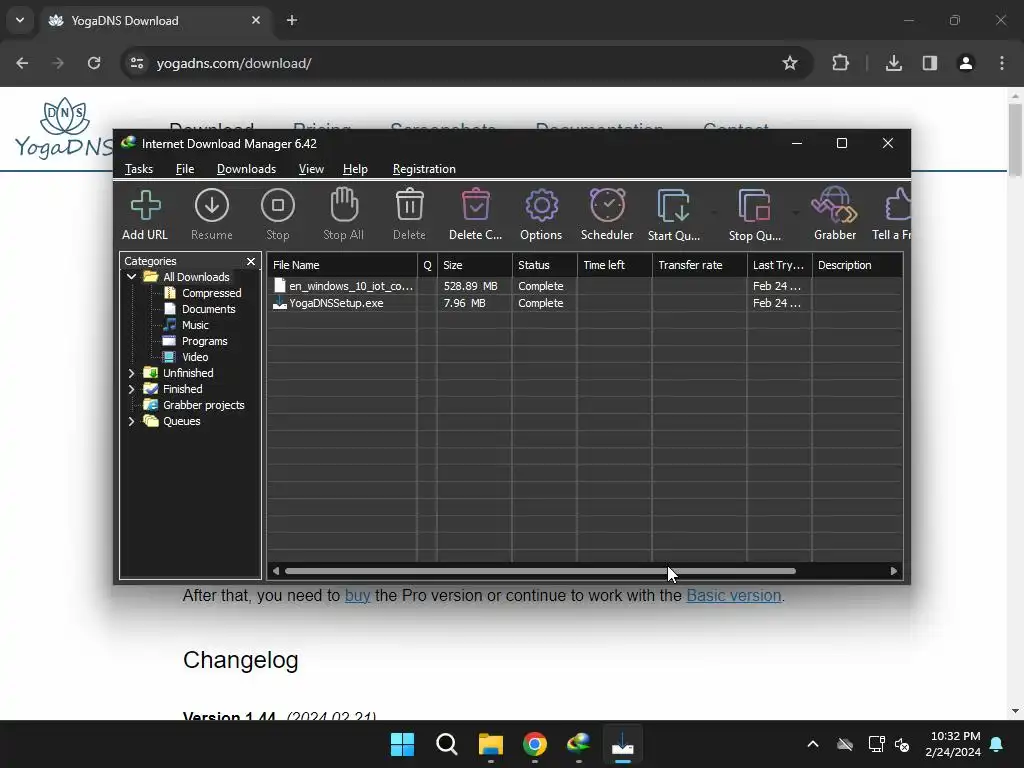Follow the Basic version link

(x=733, y=596)
